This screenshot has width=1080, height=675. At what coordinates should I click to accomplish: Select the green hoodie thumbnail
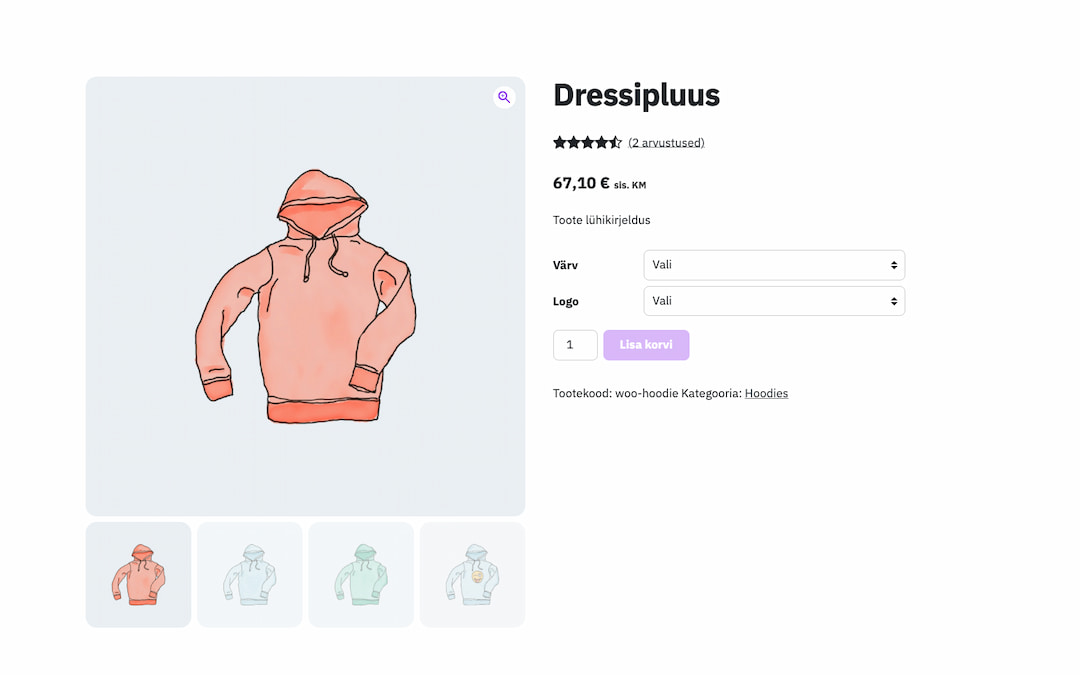361,574
